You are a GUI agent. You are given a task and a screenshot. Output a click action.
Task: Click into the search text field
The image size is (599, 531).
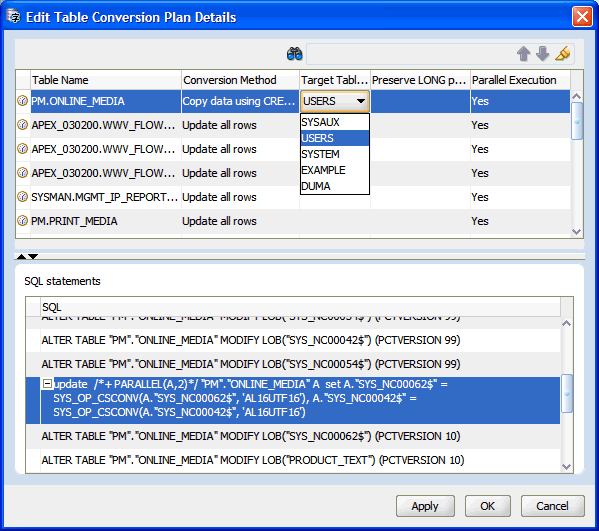click(x=410, y=54)
